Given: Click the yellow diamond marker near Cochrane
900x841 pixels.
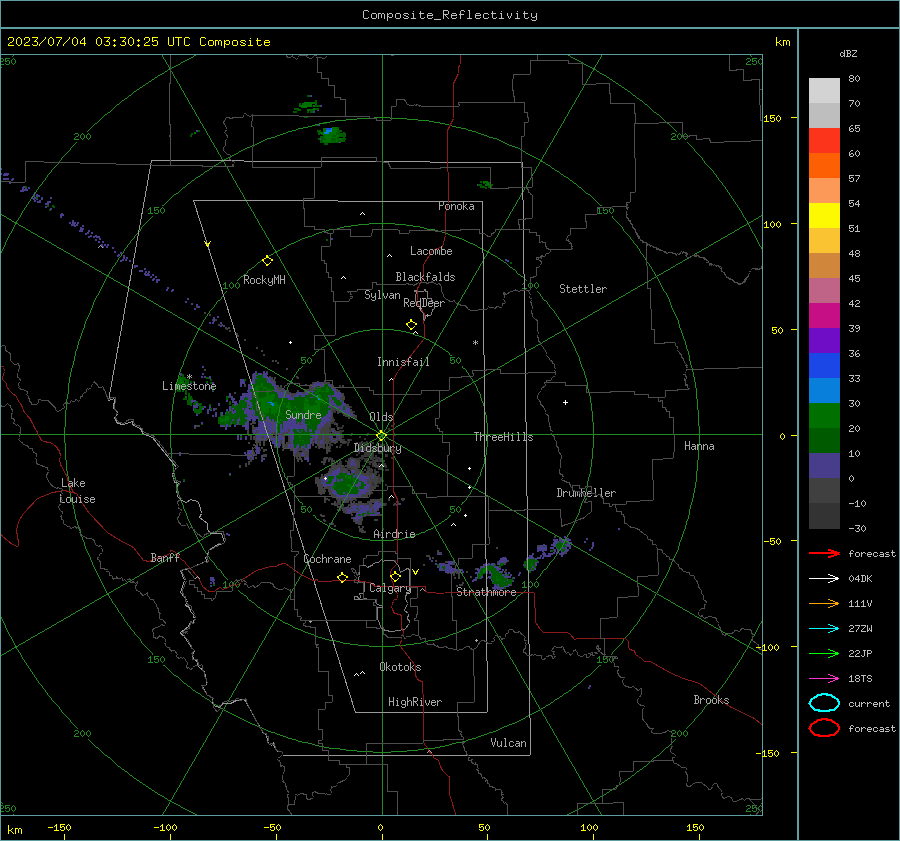Looking at the screenshot, I should (343, 578).
